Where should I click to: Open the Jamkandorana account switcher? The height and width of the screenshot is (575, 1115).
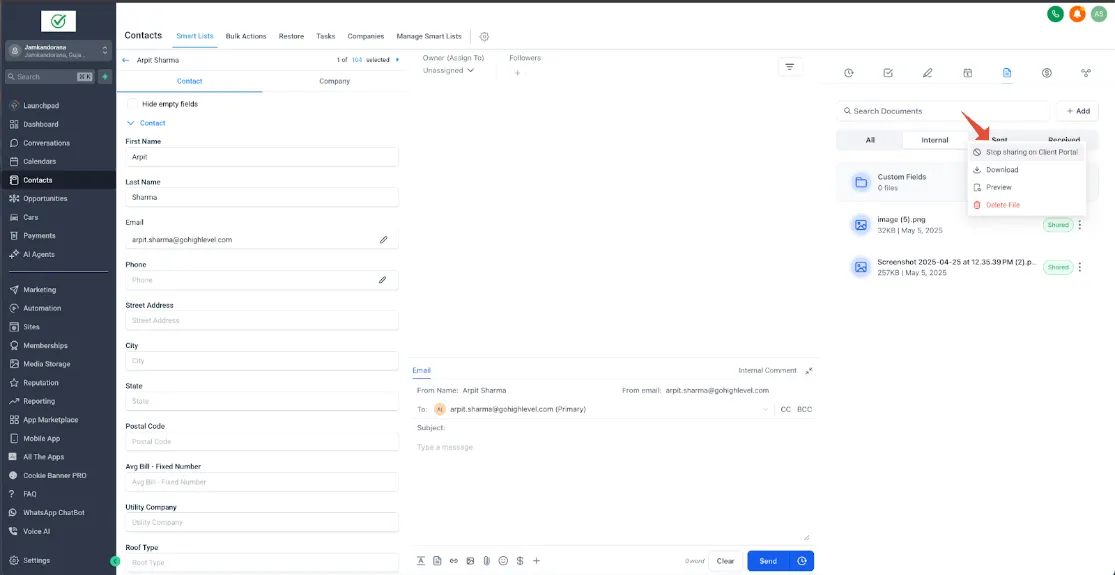coord(59,50)
